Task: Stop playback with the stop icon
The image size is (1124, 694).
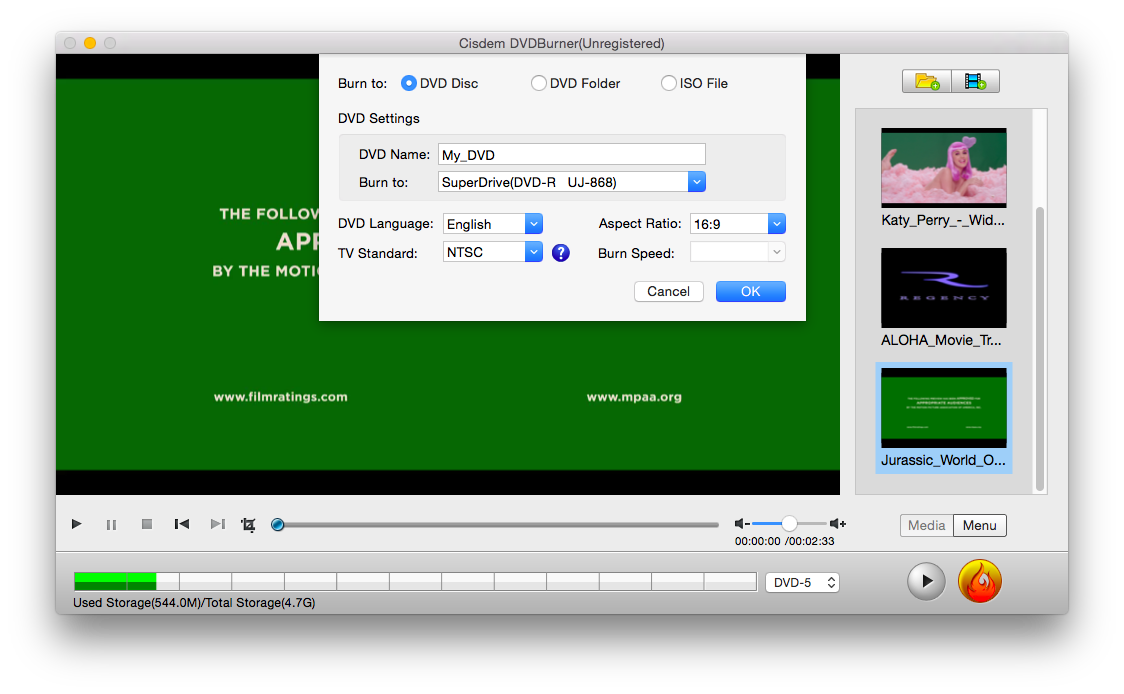Action: click(x=146, y=524)
